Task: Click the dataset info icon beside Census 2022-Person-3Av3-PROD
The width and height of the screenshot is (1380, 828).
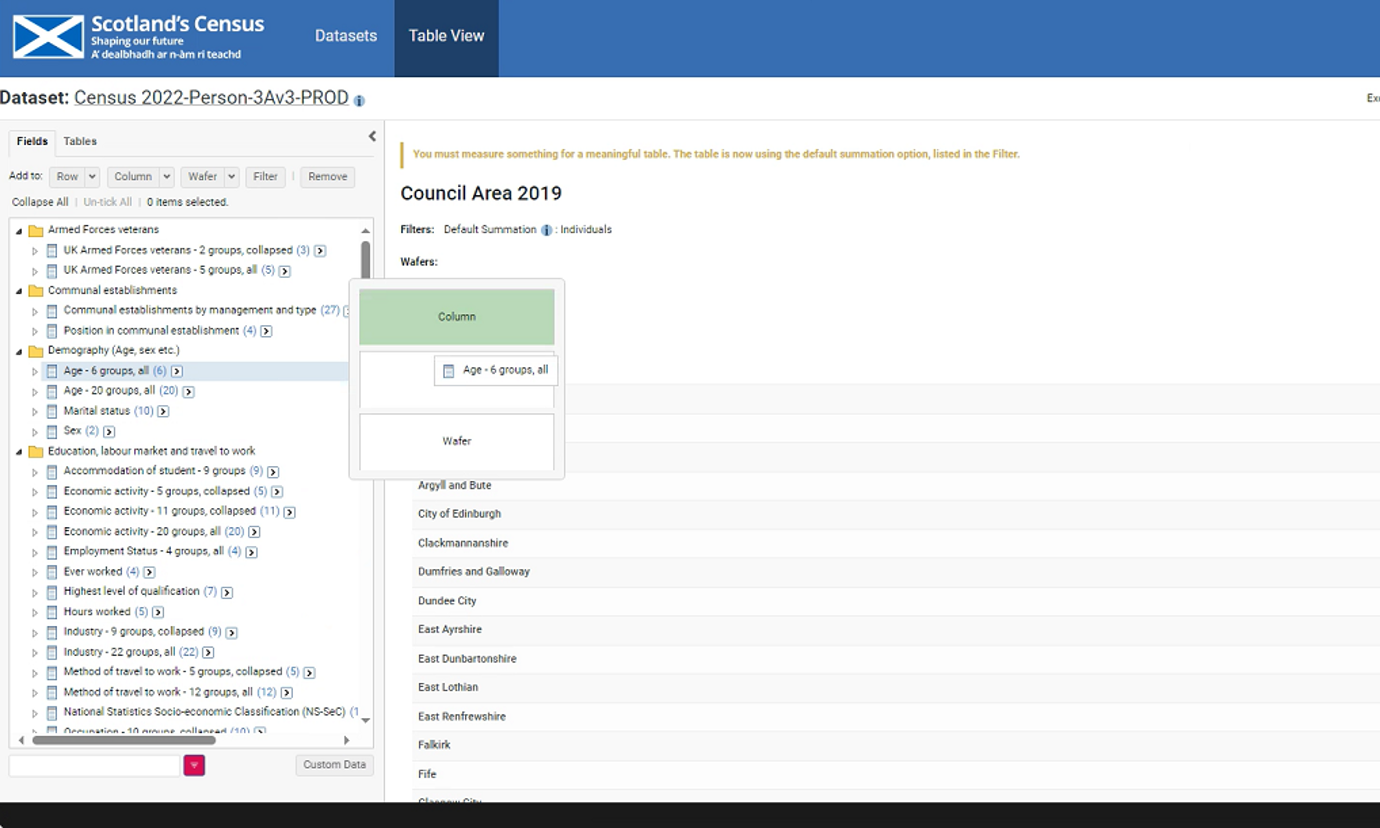Action: click(x=359, y=100)
